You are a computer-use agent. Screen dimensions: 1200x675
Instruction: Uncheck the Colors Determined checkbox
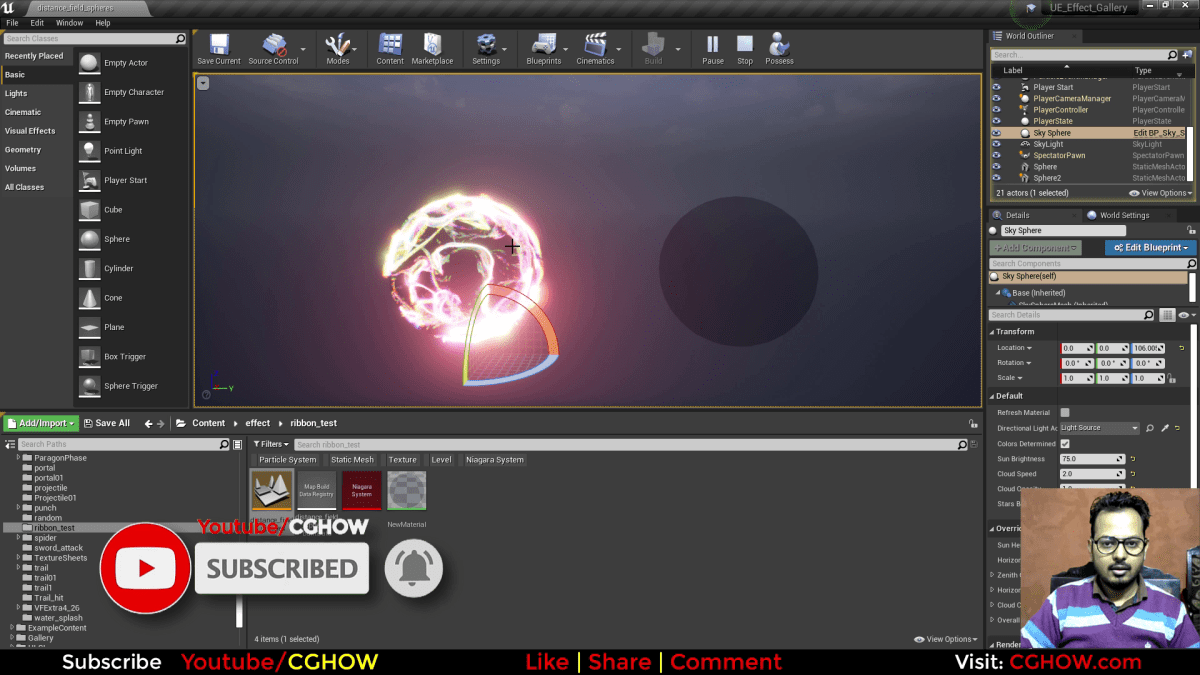point(1066,443)
